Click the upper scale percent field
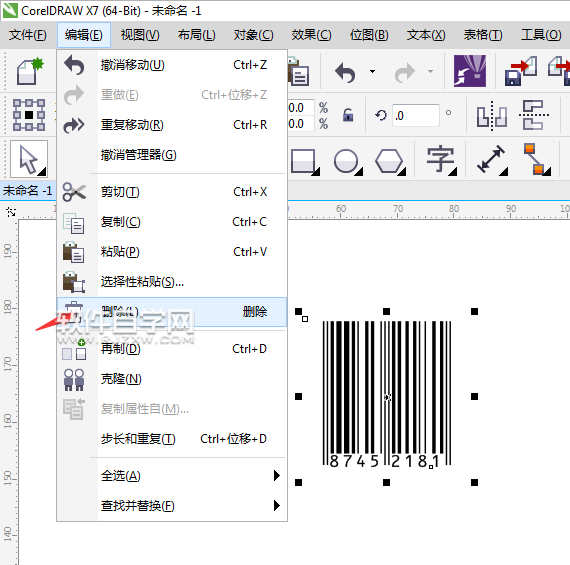The width and height of the screenshot is (570, 565). (301, 108)
